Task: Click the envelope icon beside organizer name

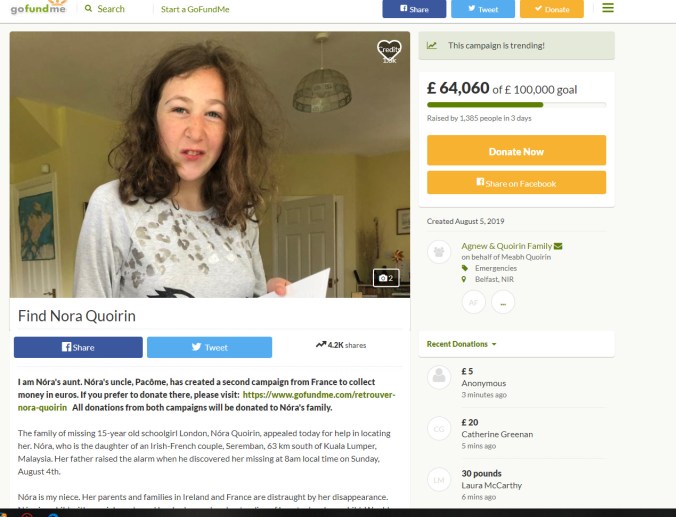Action: pos(558,246)
